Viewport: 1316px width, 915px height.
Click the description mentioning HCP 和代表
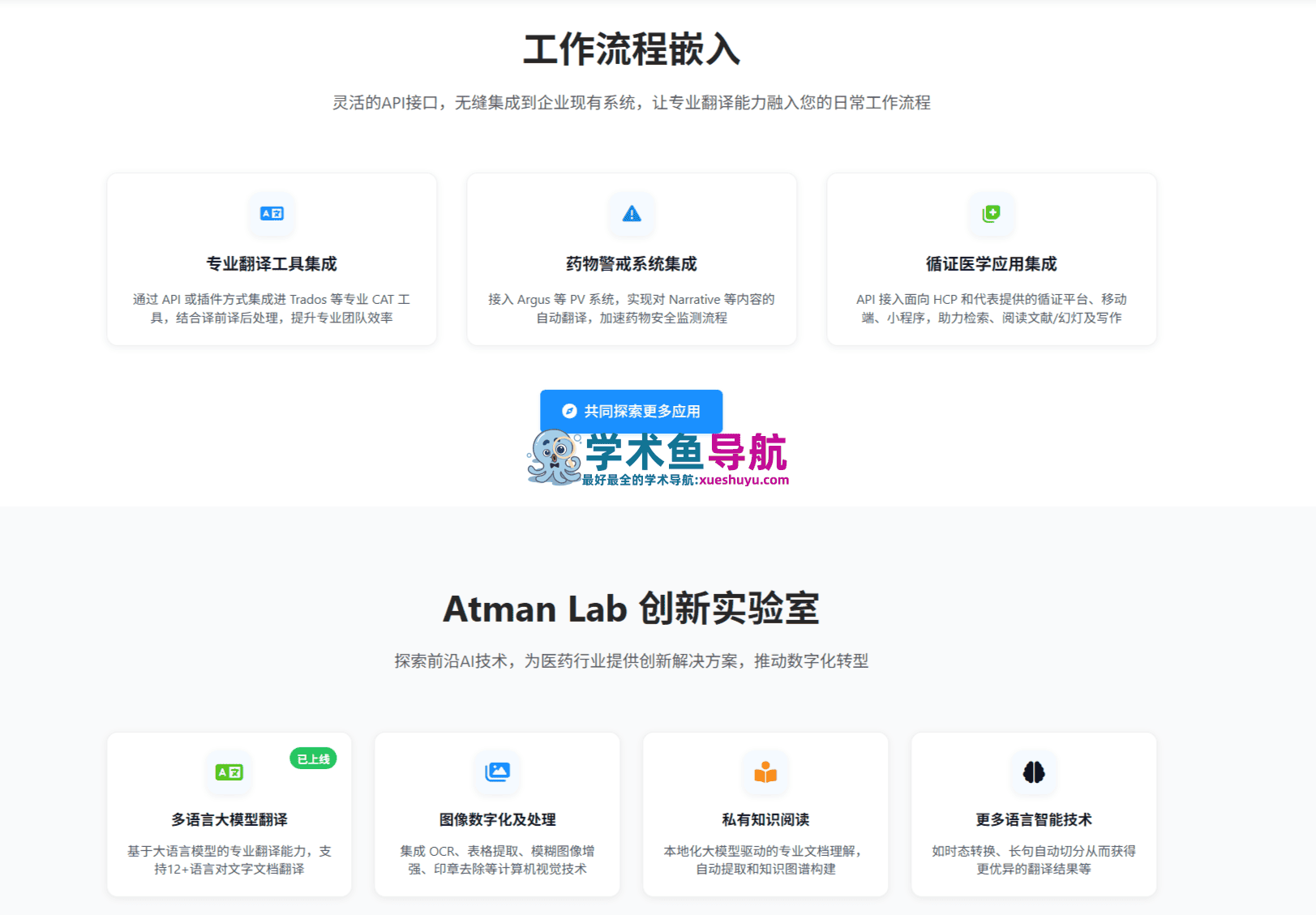992,309
